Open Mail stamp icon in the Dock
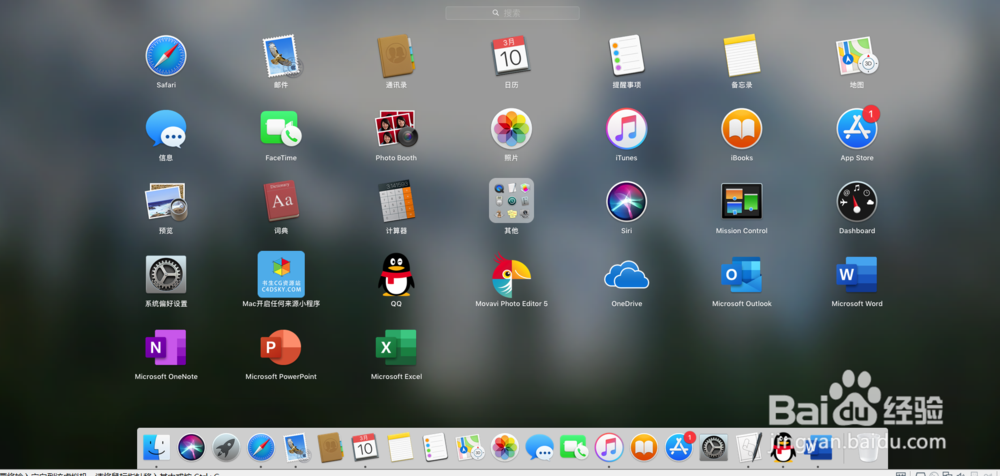The image size is (1000, 476). [x=296, y=448]
